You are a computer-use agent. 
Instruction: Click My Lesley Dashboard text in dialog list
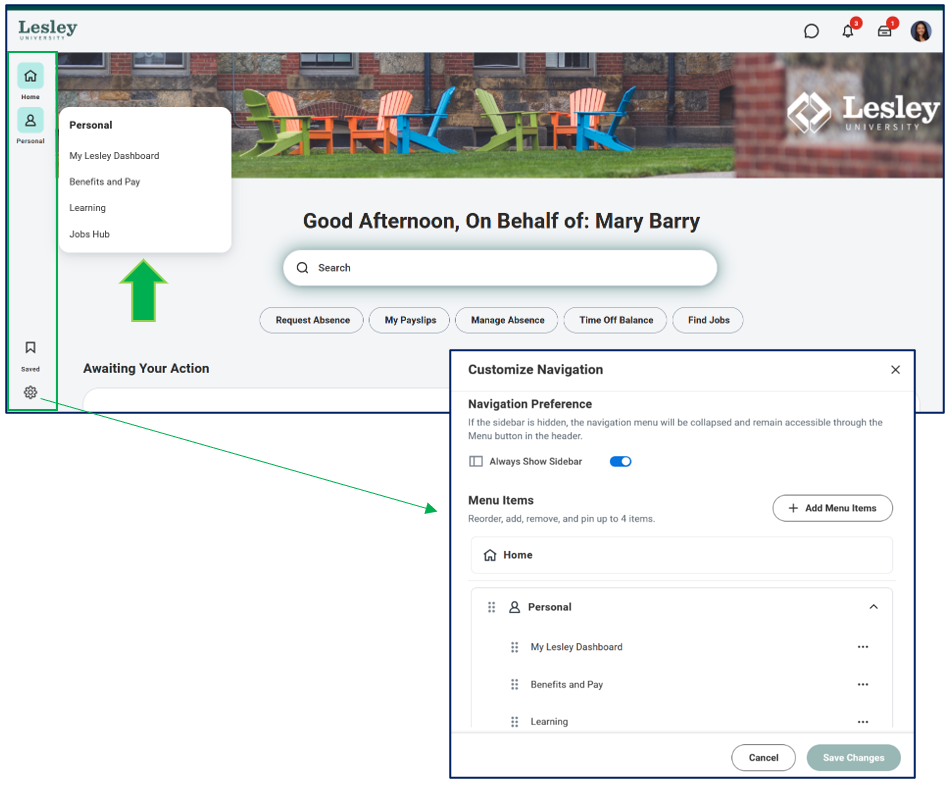[x=576, y=647]
